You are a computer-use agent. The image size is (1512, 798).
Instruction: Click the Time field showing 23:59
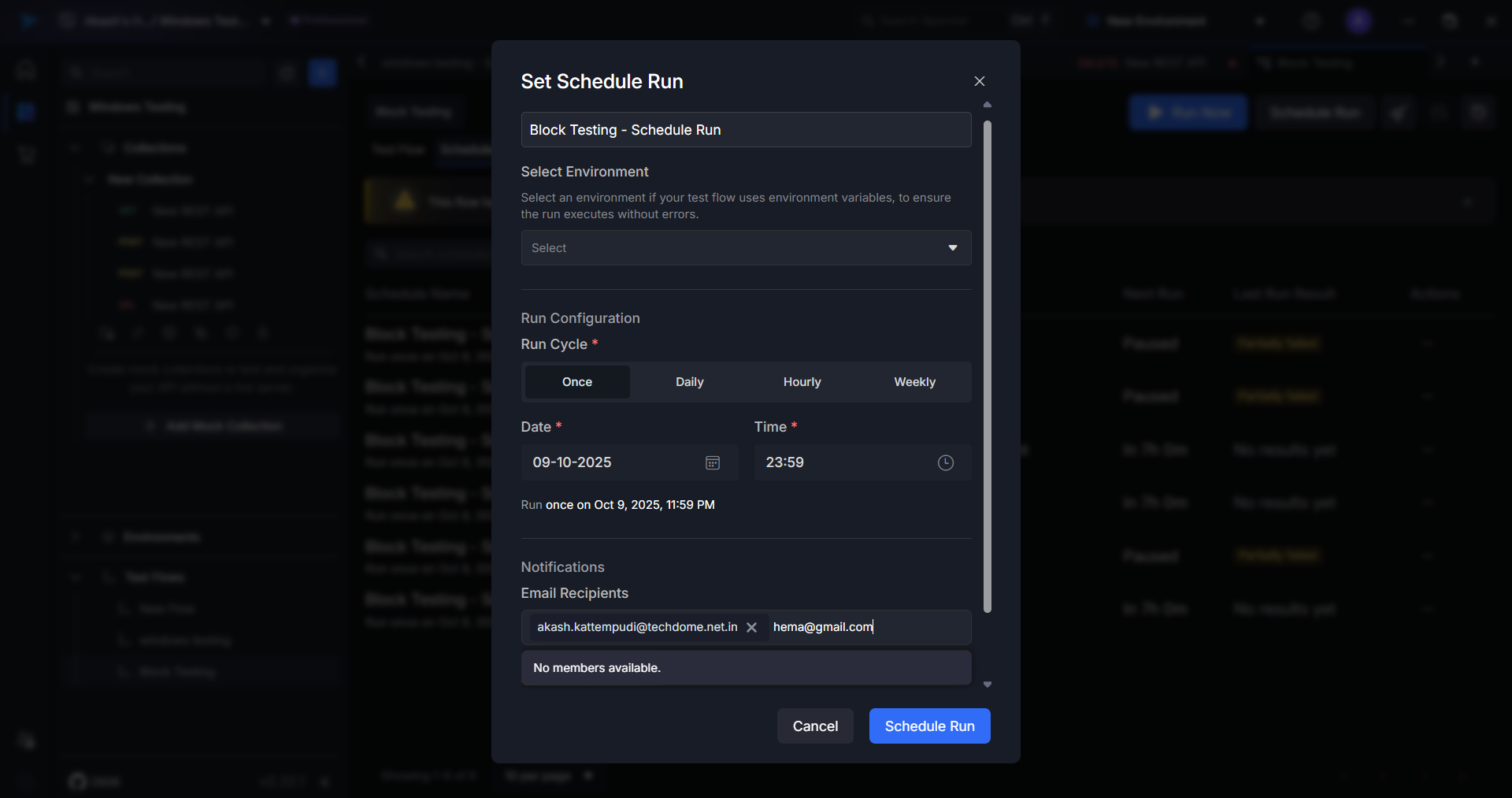click(x=843, y=462)
